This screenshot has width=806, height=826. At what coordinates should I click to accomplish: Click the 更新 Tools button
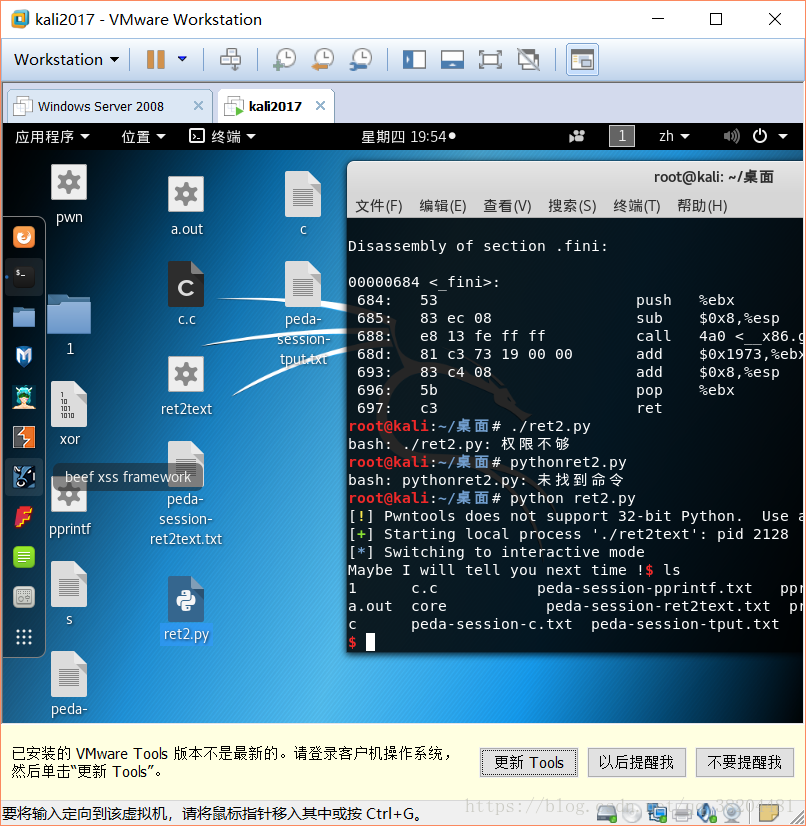529,762
